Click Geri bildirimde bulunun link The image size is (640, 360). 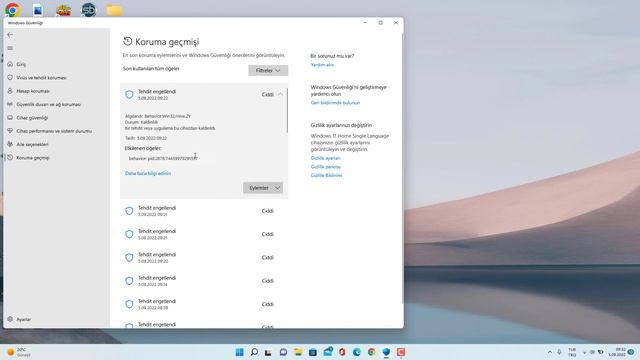click(335, 103)
